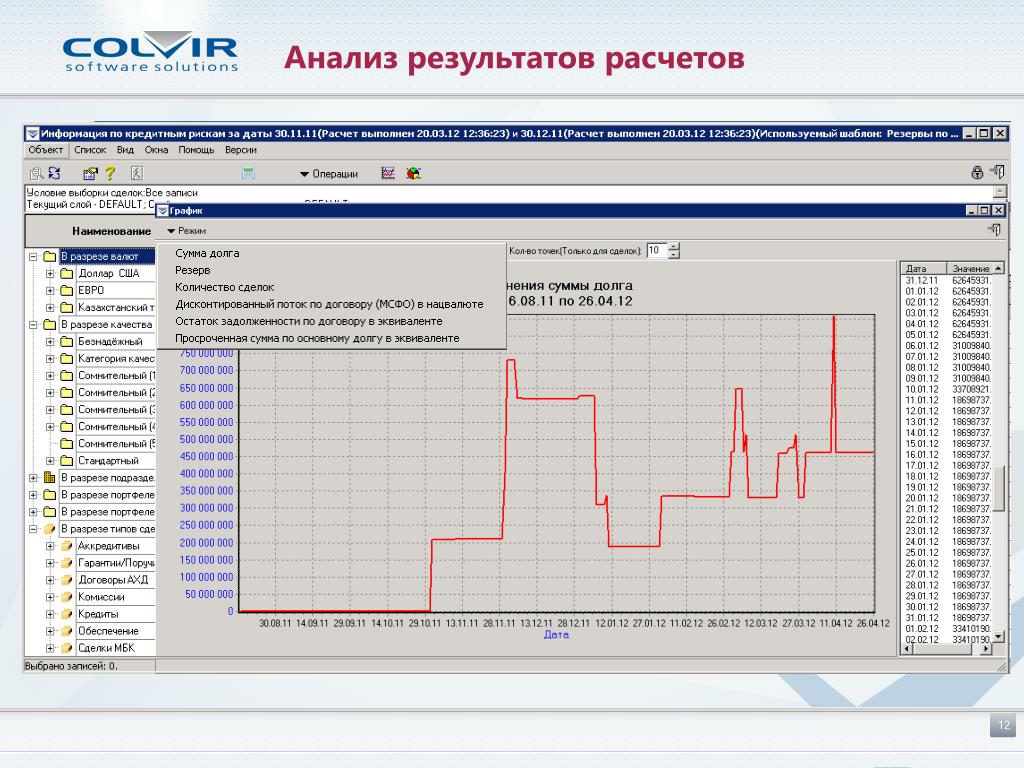Open the Режим dropdown in the График window

click(186, 231)
